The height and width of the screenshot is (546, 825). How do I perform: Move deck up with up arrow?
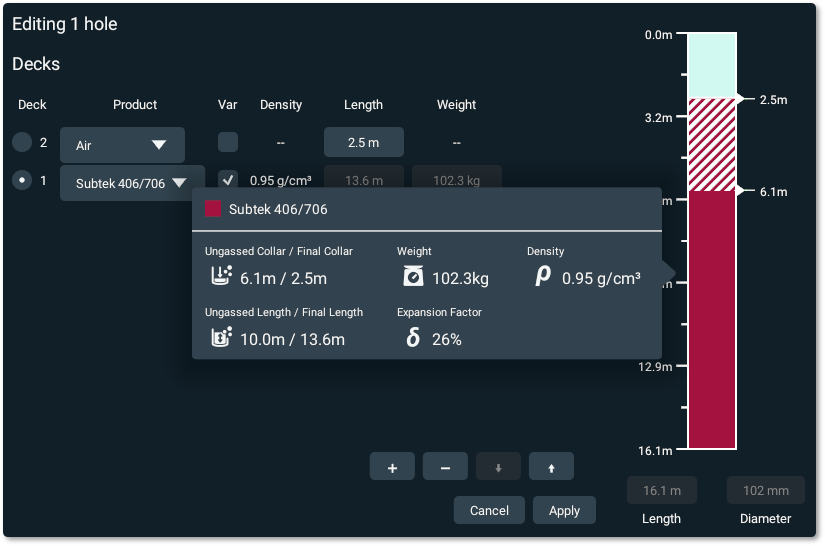pos(551,467)
